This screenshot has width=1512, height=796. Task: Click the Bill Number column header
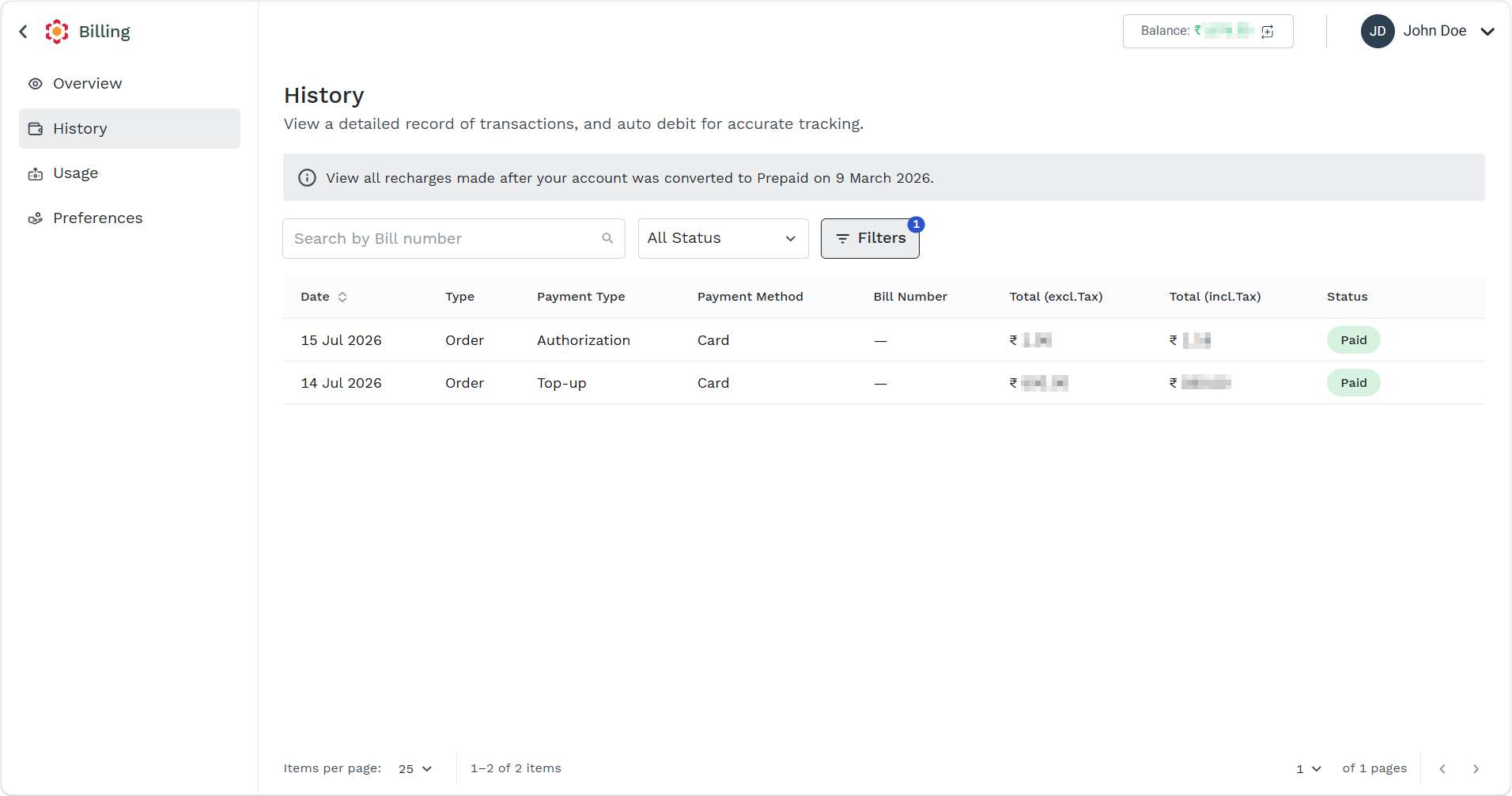click(x=910, y=297)
